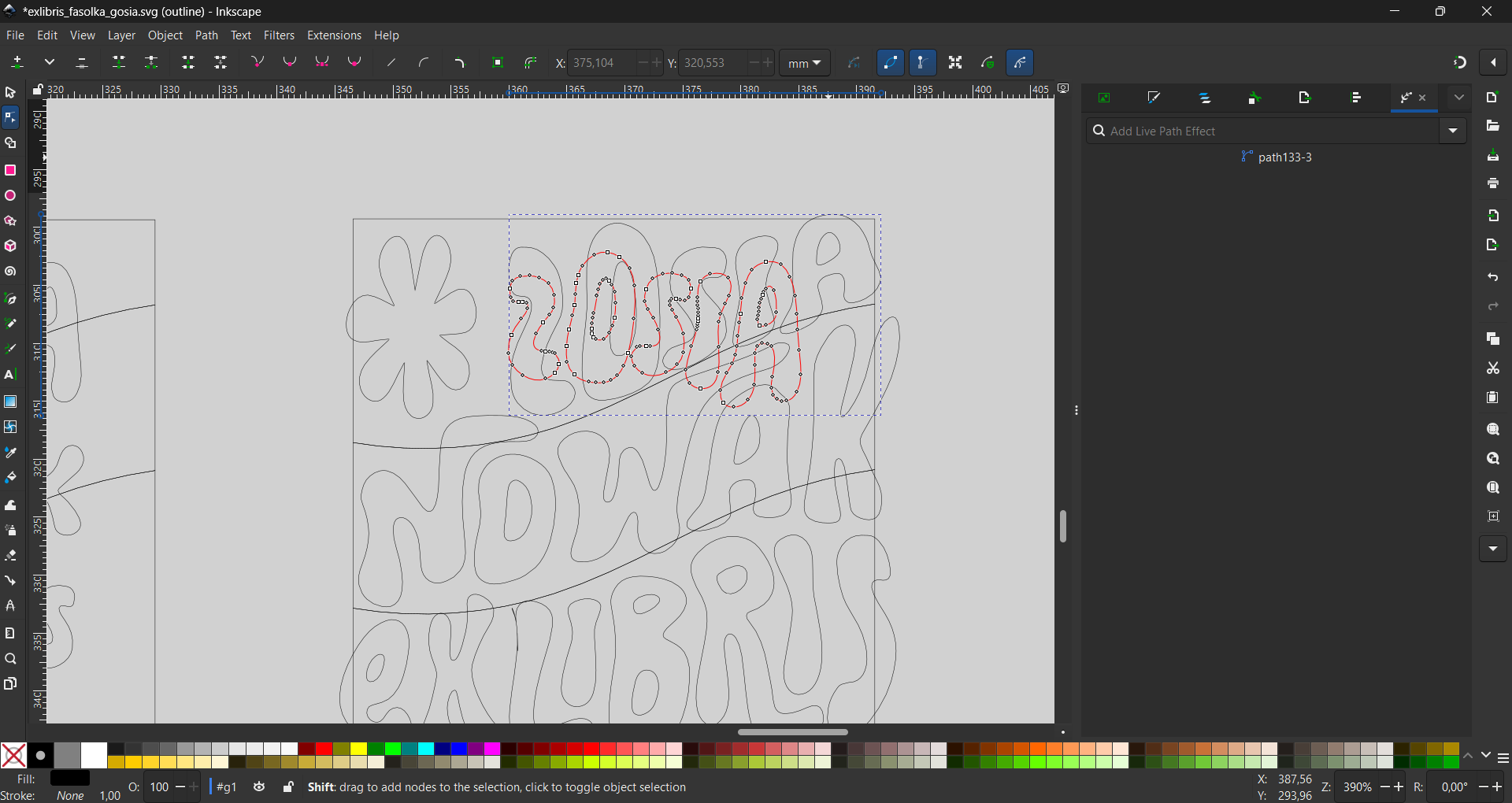Select the Eraser tool
This screenshot has height=803, width=1512.
click(x=10, y=556)
